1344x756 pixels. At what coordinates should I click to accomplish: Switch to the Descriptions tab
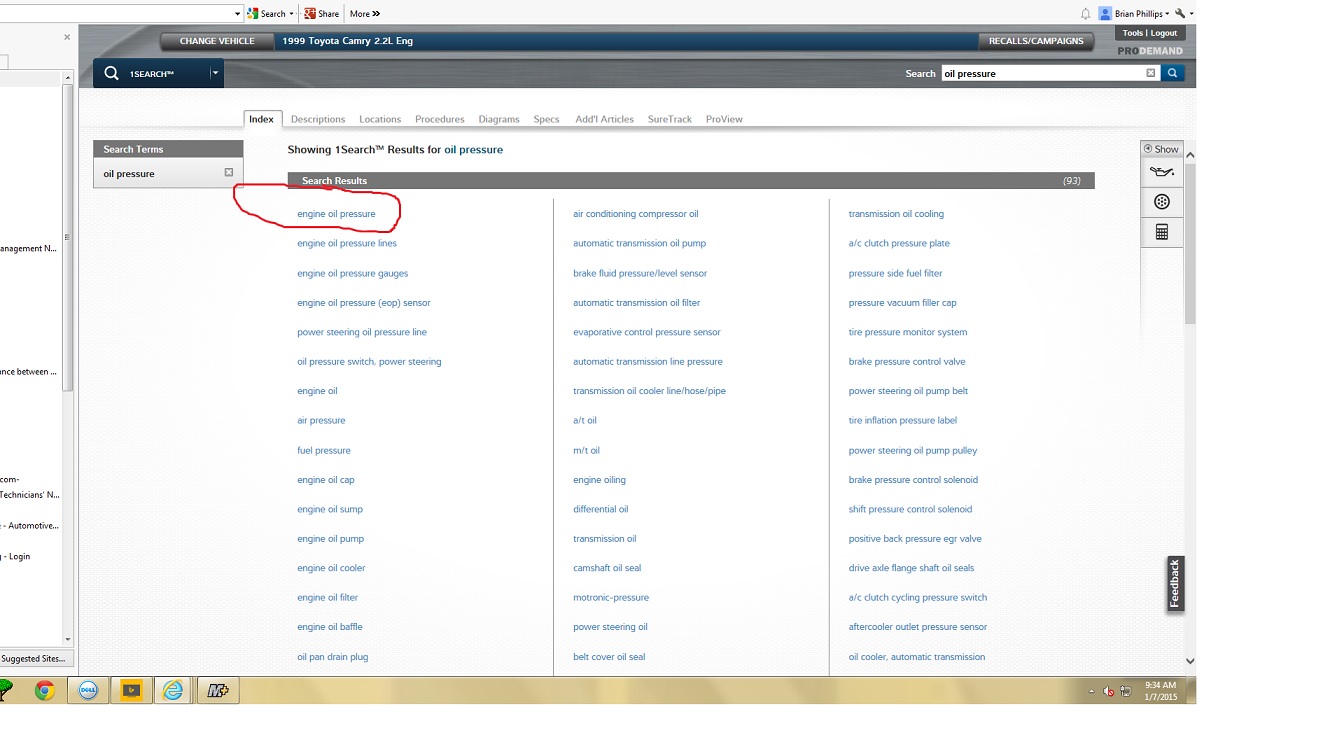tap(318, 119)
